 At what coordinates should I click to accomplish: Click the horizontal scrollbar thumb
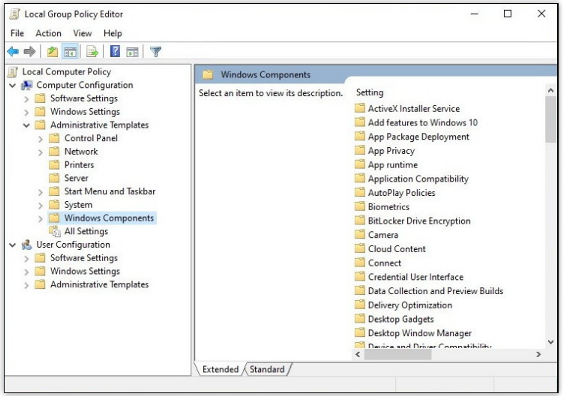coord(398,354)
